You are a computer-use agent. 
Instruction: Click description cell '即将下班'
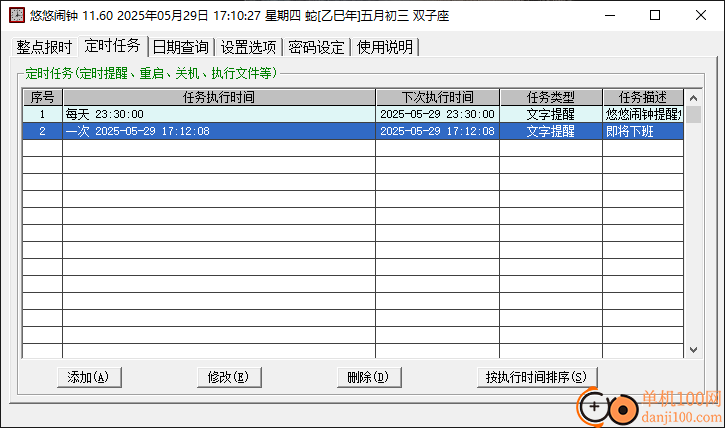[x=643, y=131]
